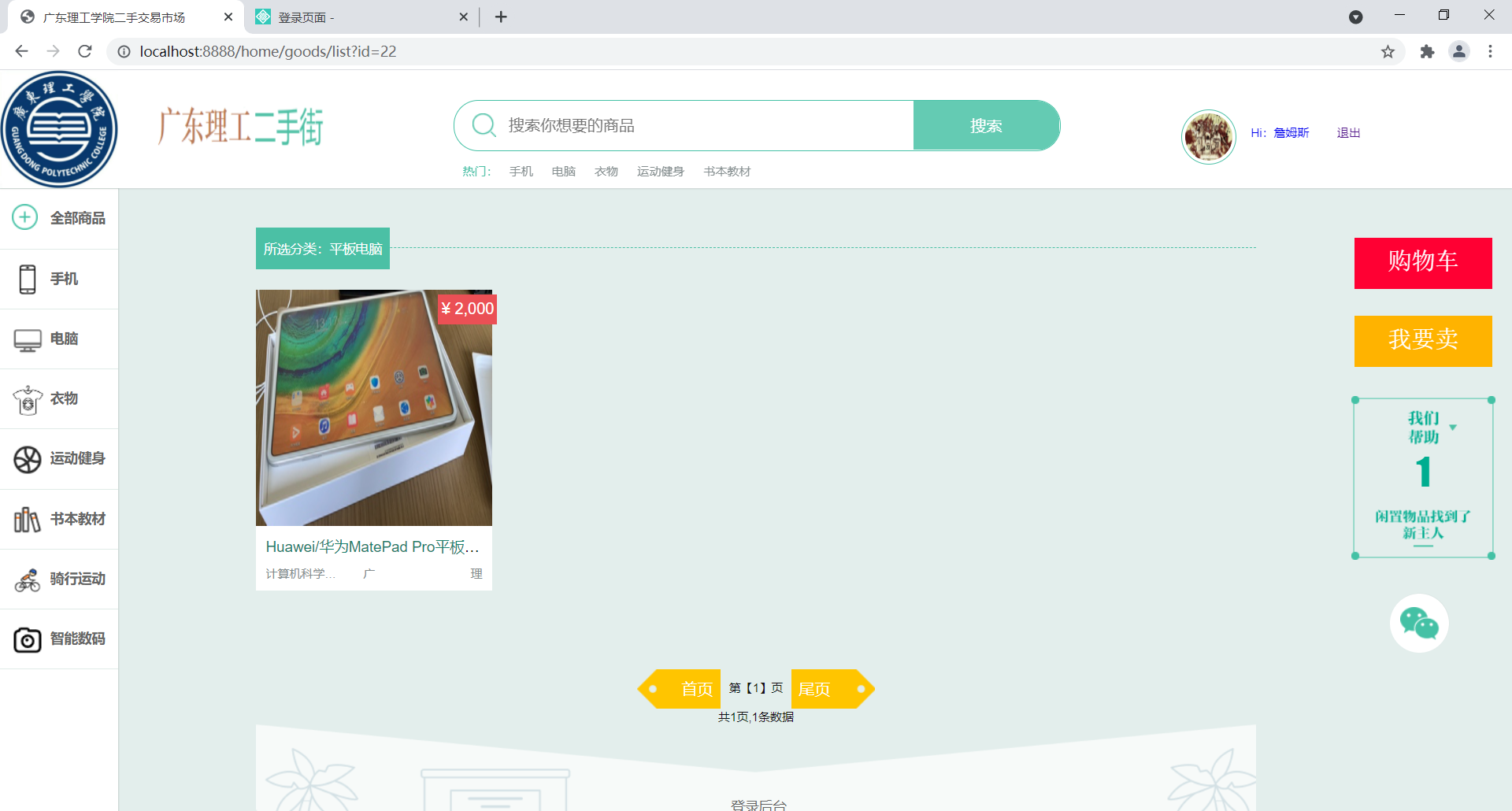Screen dimensions: 1512x811
Task: Open the Chrome three-dot menu
Action: click(1490, 51)
